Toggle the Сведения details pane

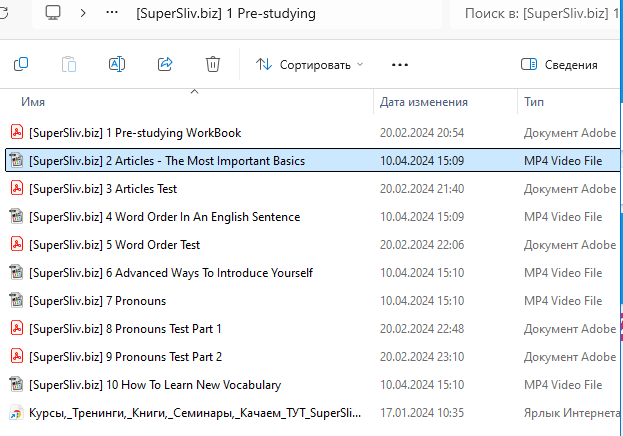click(559, 64)
